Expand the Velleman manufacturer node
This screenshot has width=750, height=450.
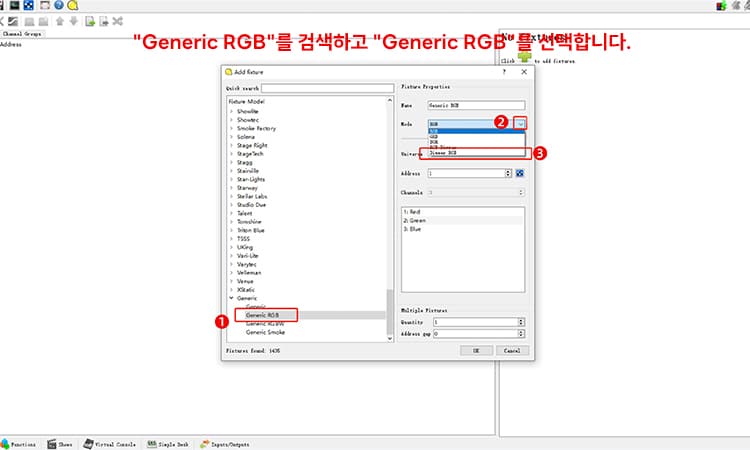232,273
